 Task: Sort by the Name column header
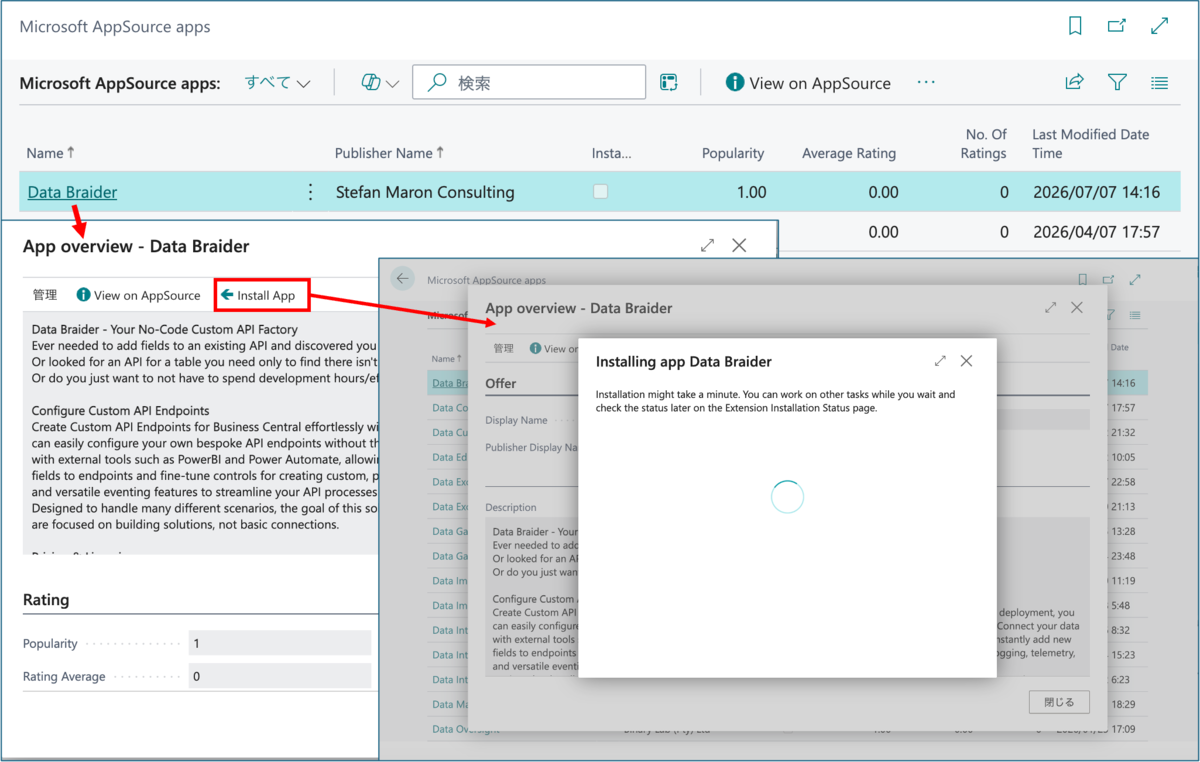pyautogui.click(x=50, y=153)
